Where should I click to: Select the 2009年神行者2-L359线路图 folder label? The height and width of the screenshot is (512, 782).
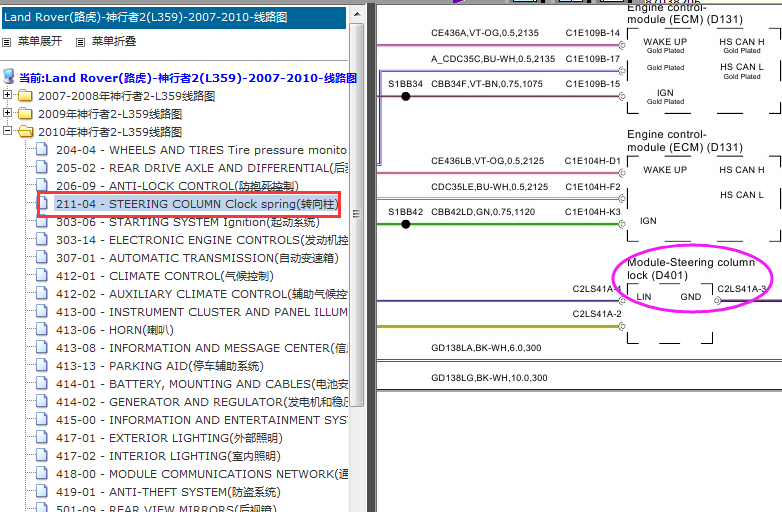[110, 114]
